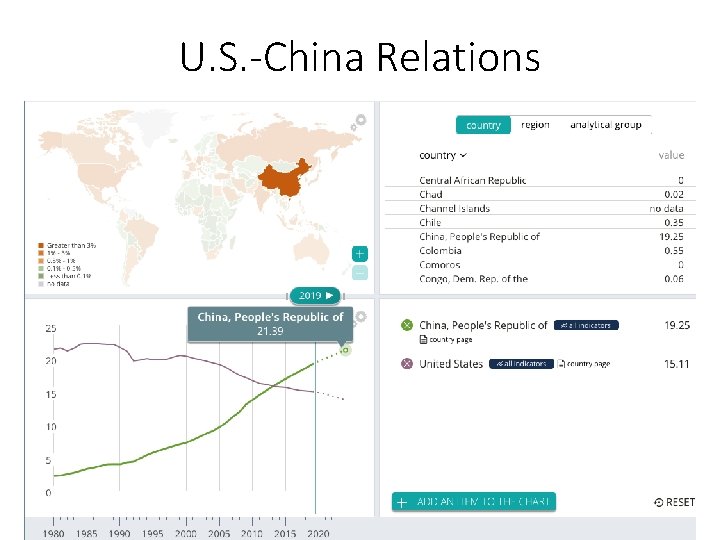Remove United States series with purple X icon
720x540 pixels.
pos(407,364)
